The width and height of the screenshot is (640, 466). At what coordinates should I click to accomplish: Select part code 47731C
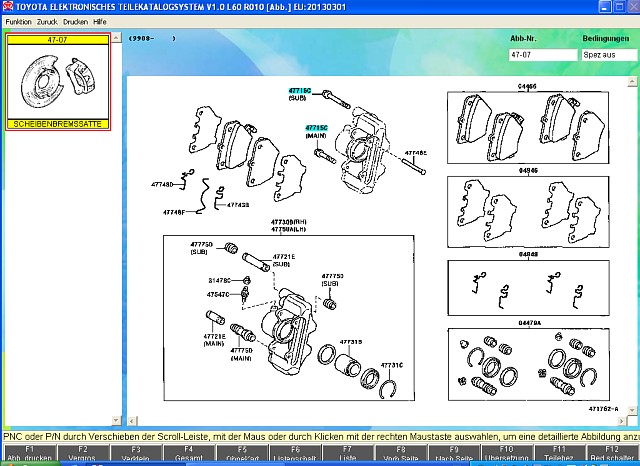392,365
